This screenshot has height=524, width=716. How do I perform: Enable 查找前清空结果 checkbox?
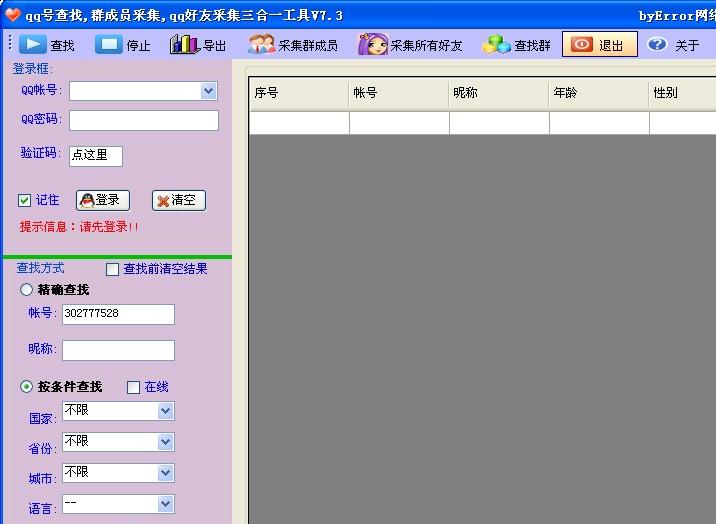pos(112,269)
